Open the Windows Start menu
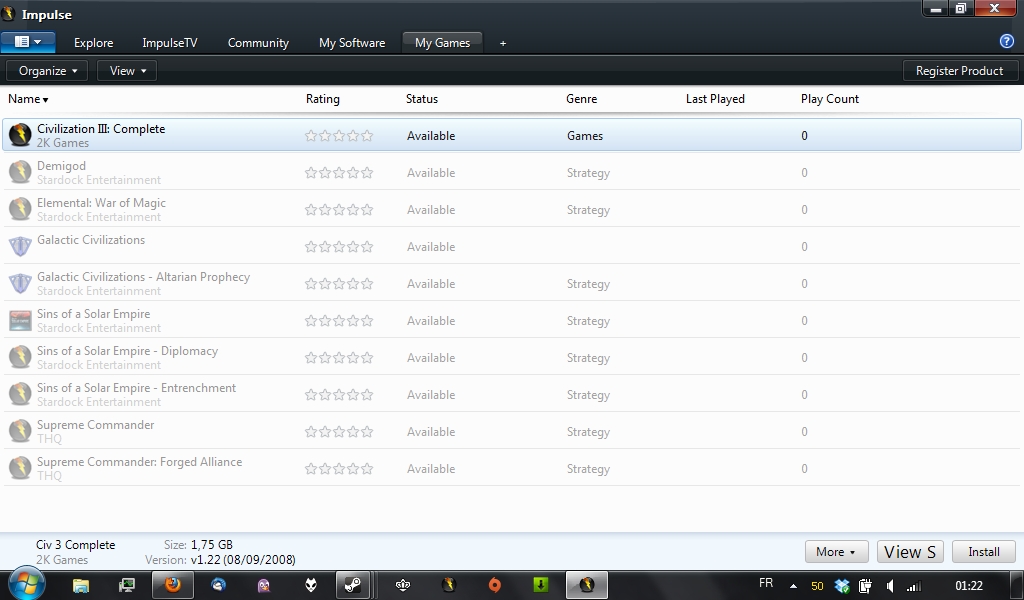This screenshot has width=1024, height=600. 26,583
